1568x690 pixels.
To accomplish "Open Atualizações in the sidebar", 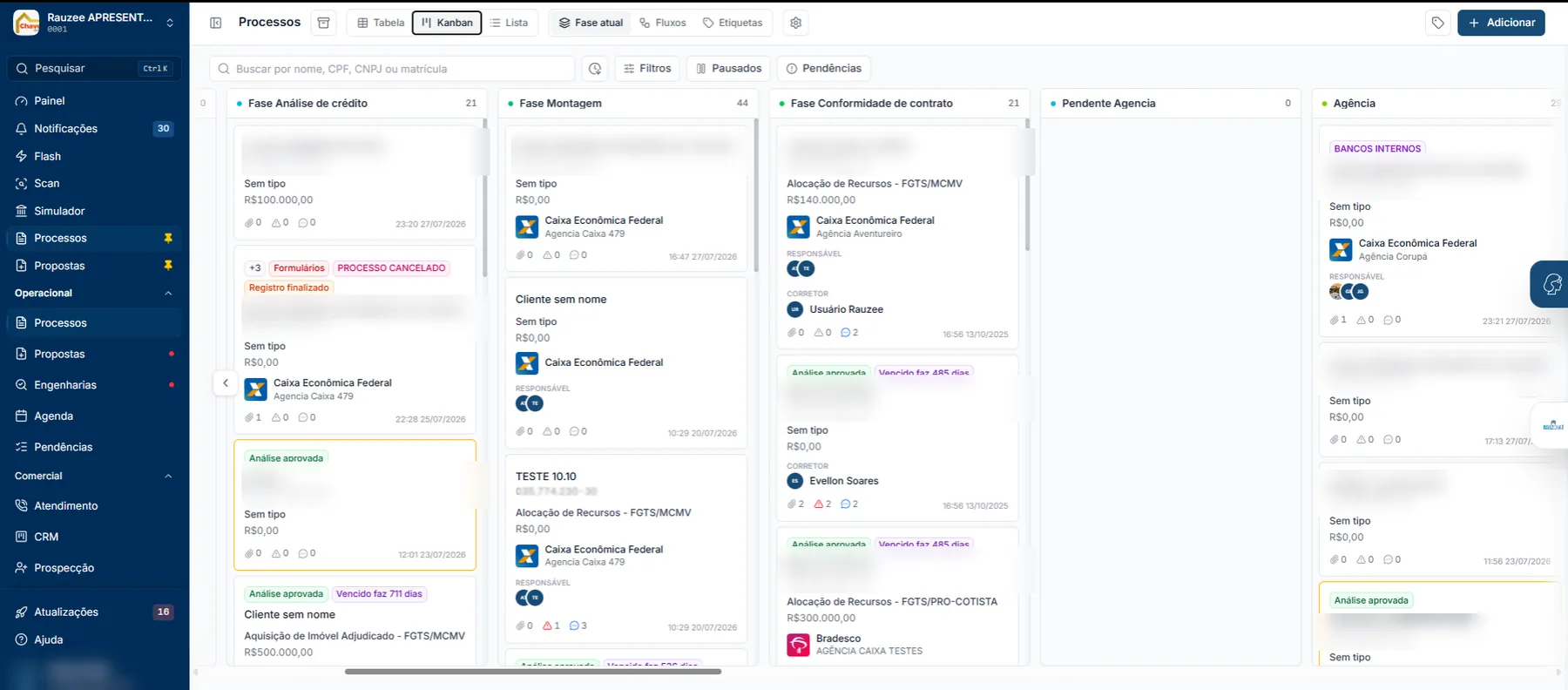I will pos(94,612).
